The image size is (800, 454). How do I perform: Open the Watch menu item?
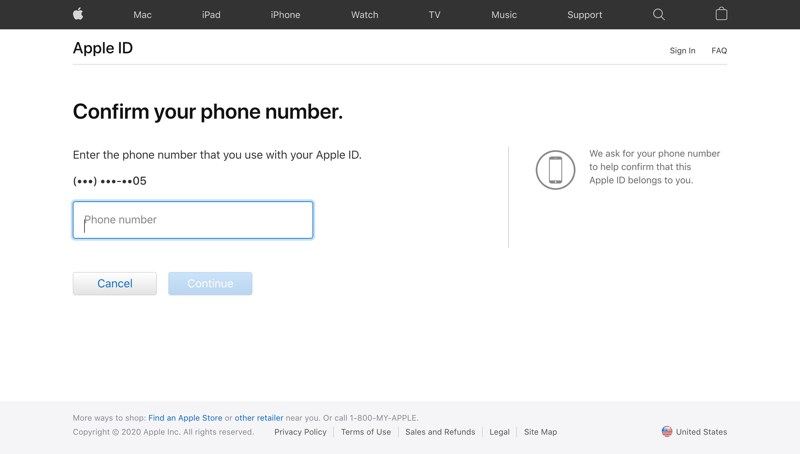coord(365,15)
